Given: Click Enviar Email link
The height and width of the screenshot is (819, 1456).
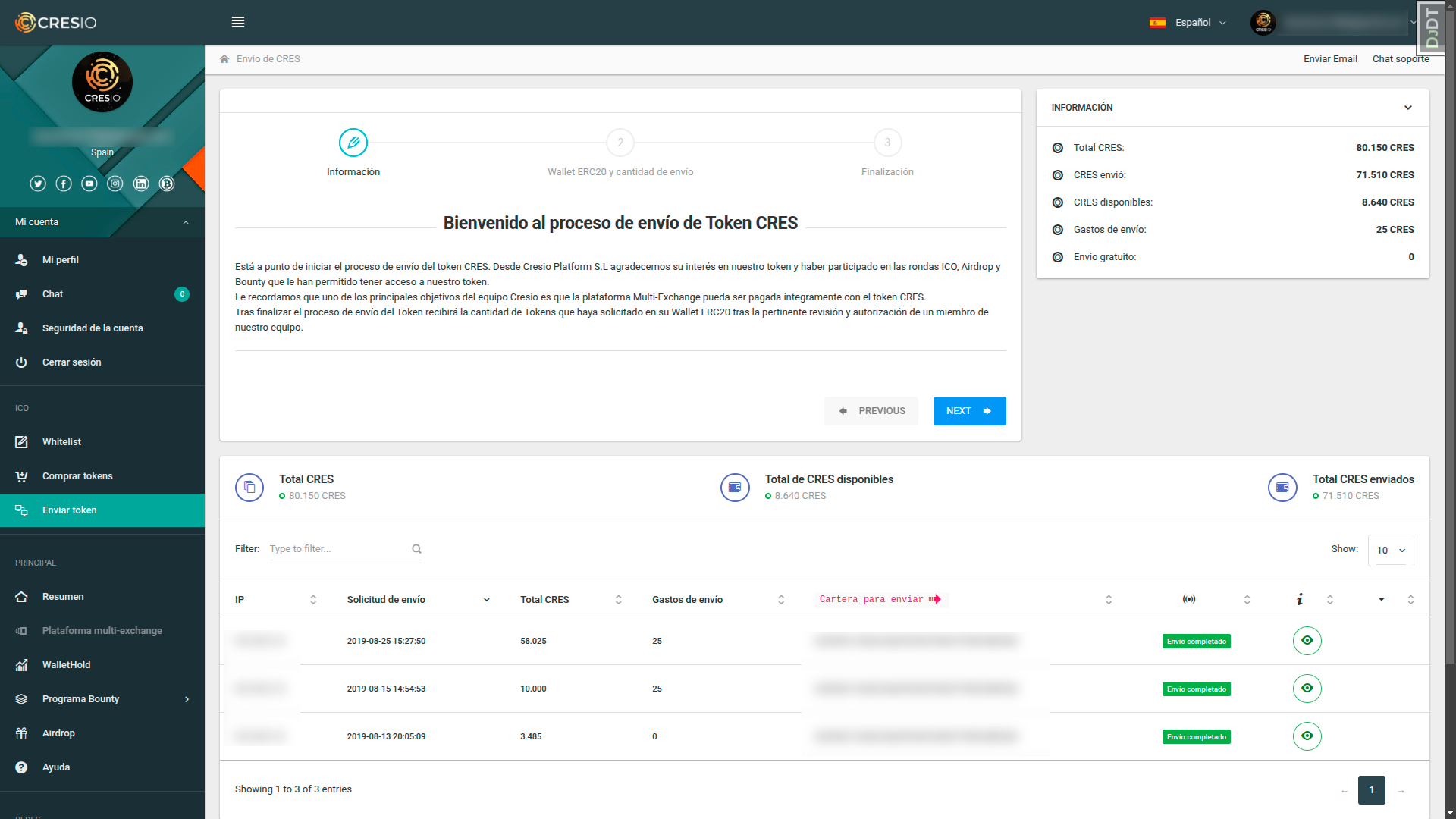Looking at the screenshot, I should click(1330, 59).
